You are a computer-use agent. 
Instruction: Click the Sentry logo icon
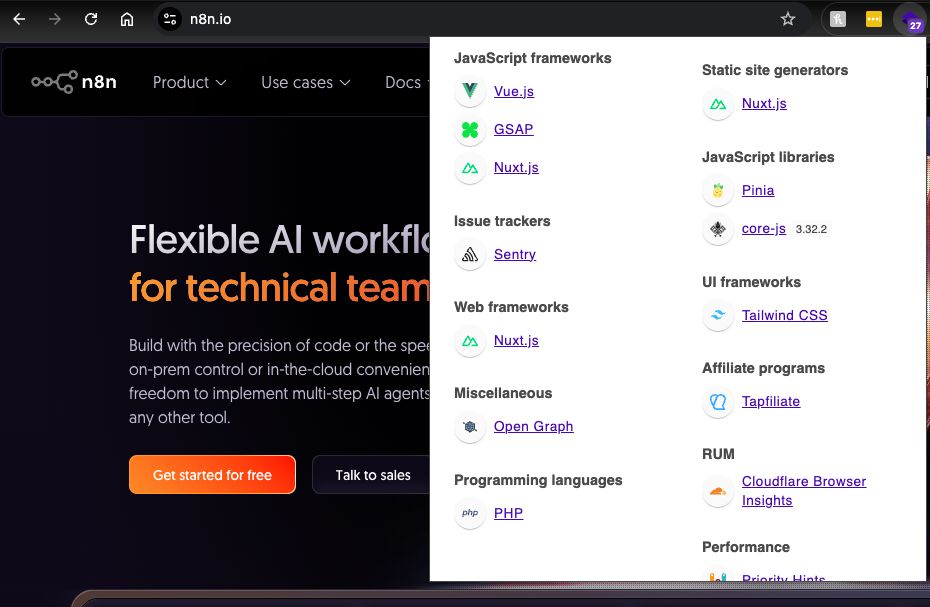coord(470,255)
